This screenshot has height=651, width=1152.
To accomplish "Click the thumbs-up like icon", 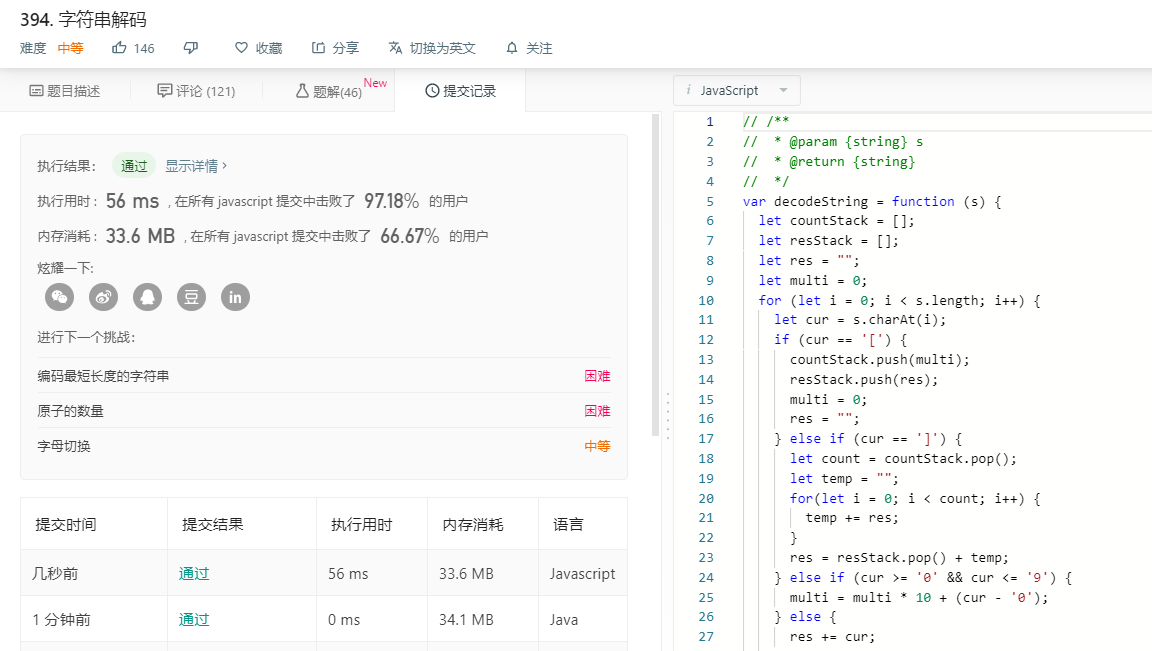I will pos(119,48).
